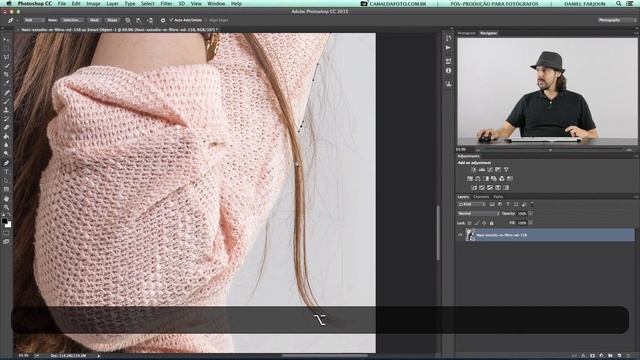Select the Rectangular Marquee tool
Screen dimensions: 640x360
click(x=6, y=48)
